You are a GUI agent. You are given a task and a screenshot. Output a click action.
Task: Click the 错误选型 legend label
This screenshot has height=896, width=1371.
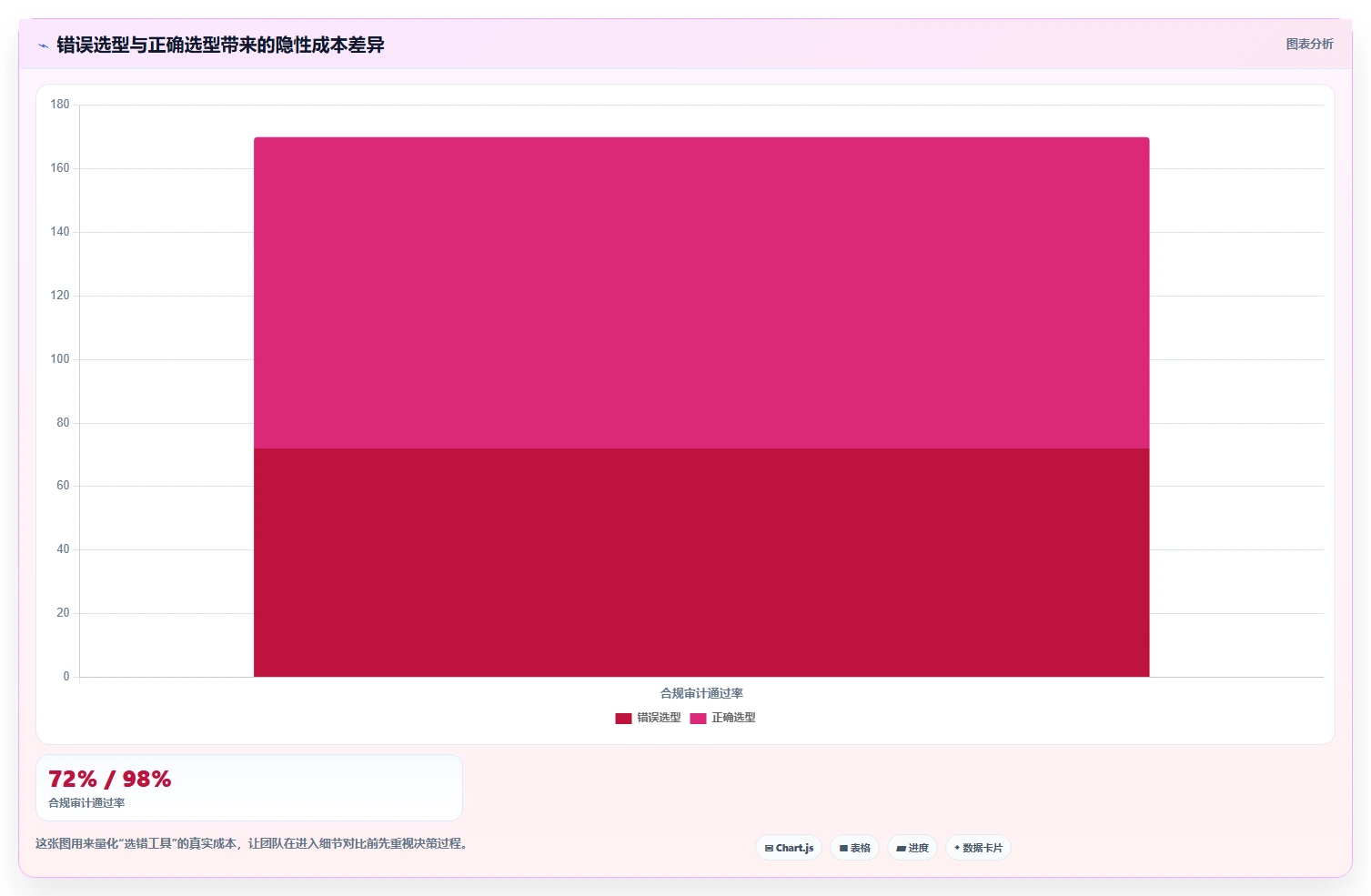[x=659, y=718]
